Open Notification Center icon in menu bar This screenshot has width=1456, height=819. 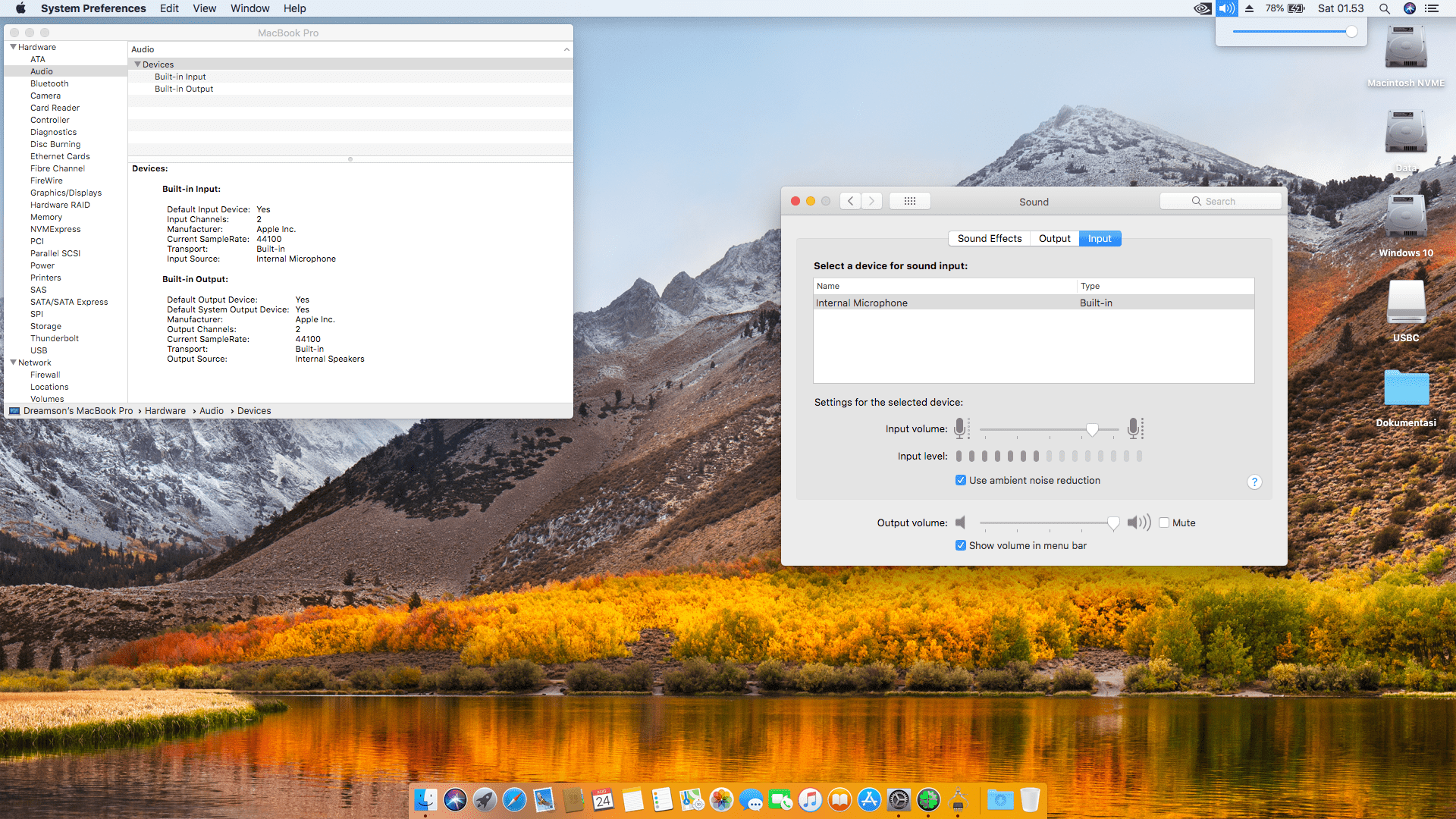(x=1432, y=8)
